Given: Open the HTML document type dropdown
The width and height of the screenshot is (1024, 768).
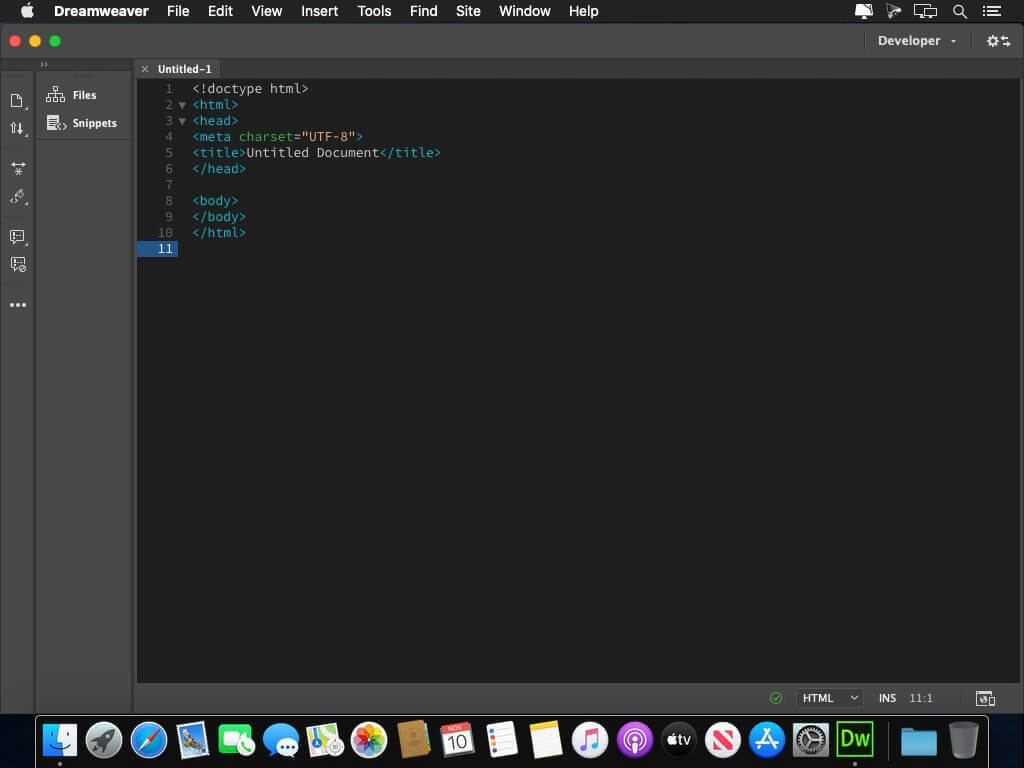Looking at the screenshot, I should pyautogui.click(x=829, y=697).
